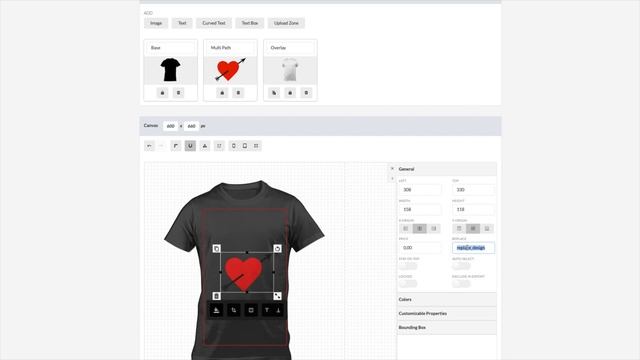Click the canvas height field showing 660
640x360 pixels.
[x=191, y=126]
